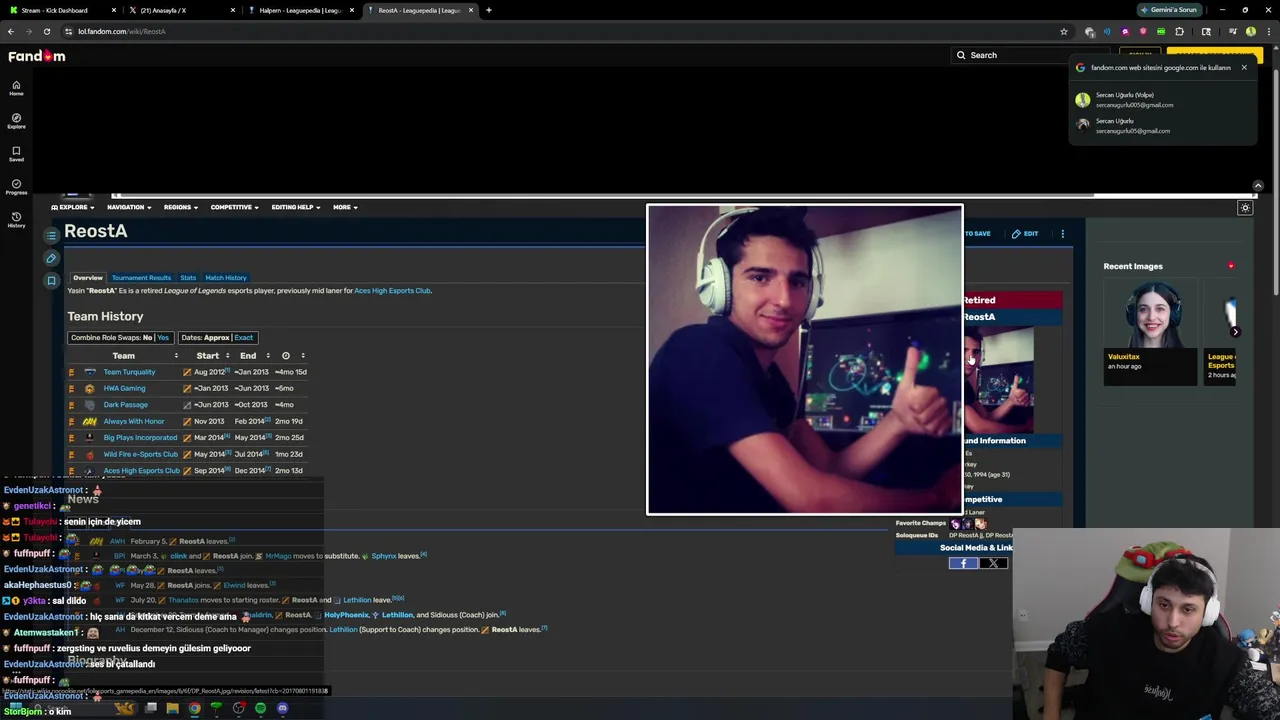1280x720 pixels.
Task: Switch to Halpern Leaguepedia browser tab
Action: [300, 10]
